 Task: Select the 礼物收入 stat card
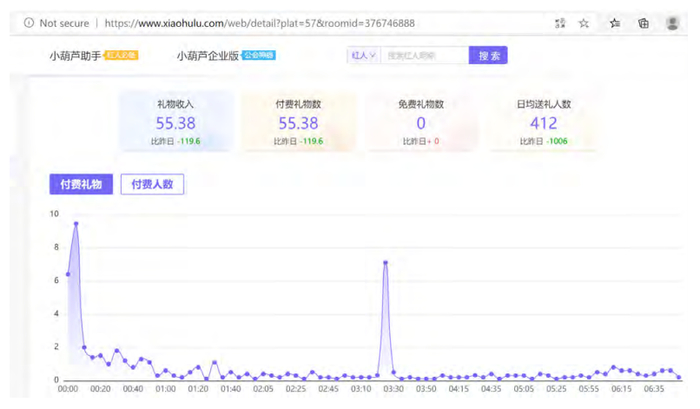coord(176,121)
